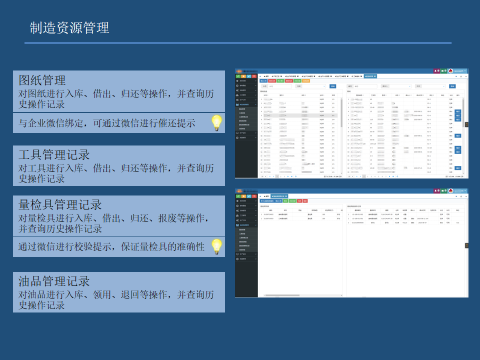Click the lightbulb icon beside 通过微信进行校验提示 text
This screenshot has width=480, height=360.
click(x=217, y=247)
